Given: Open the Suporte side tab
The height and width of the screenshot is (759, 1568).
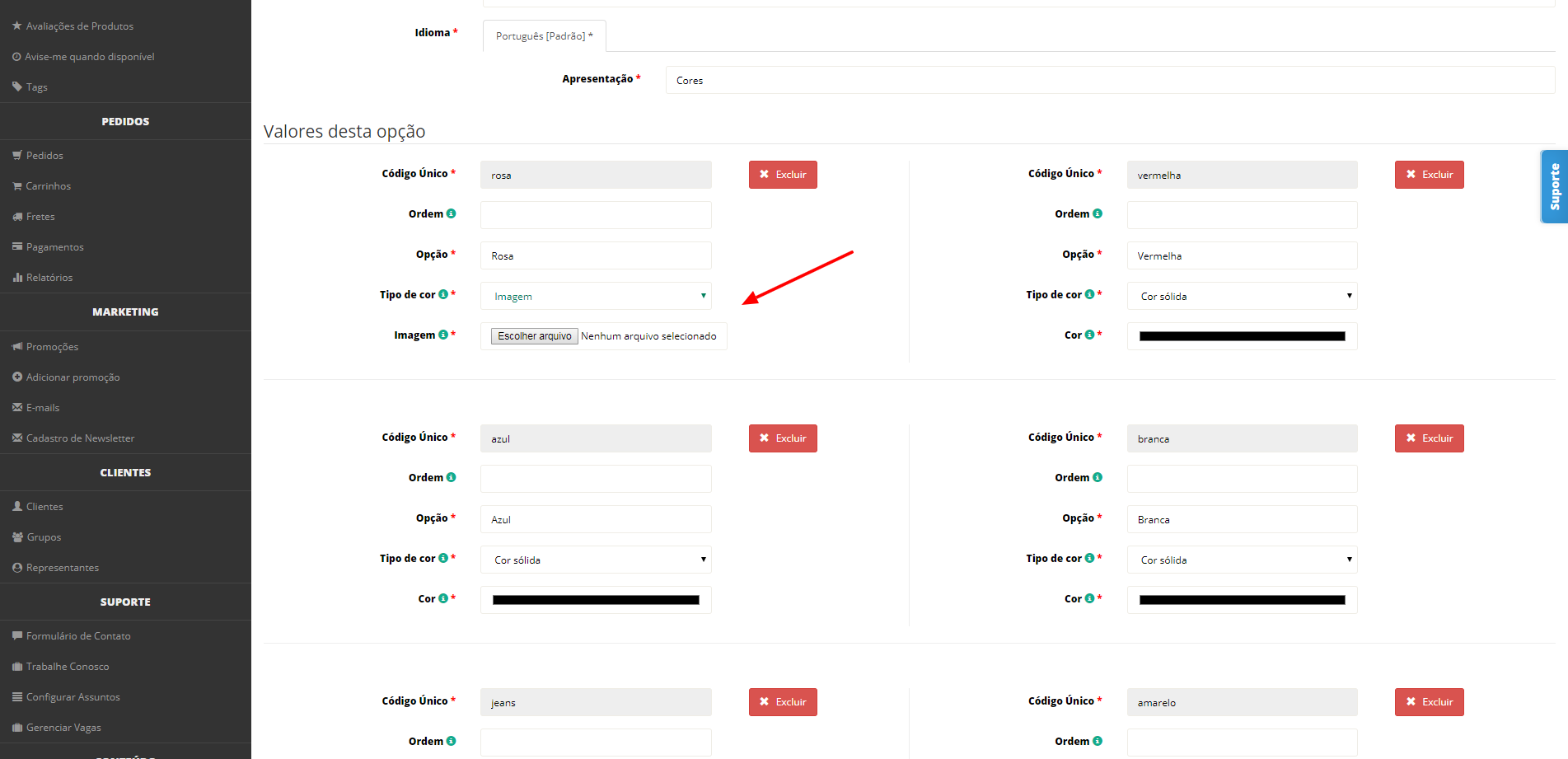Looking at the screenshot, I should (x=1554, y=186).
